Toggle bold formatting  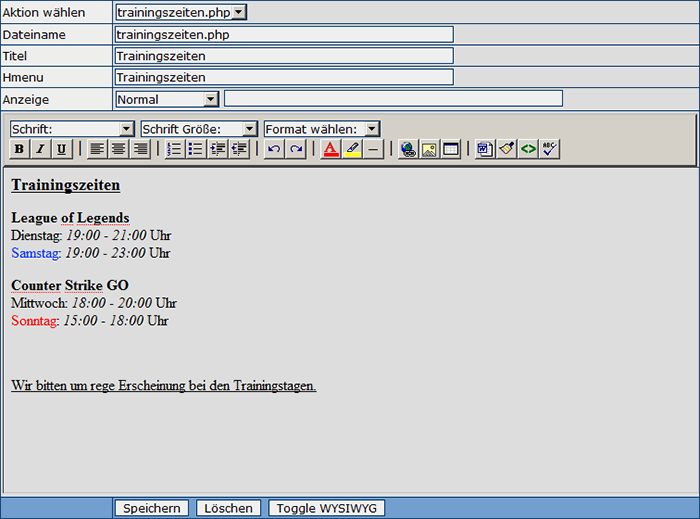pos(19,149)
